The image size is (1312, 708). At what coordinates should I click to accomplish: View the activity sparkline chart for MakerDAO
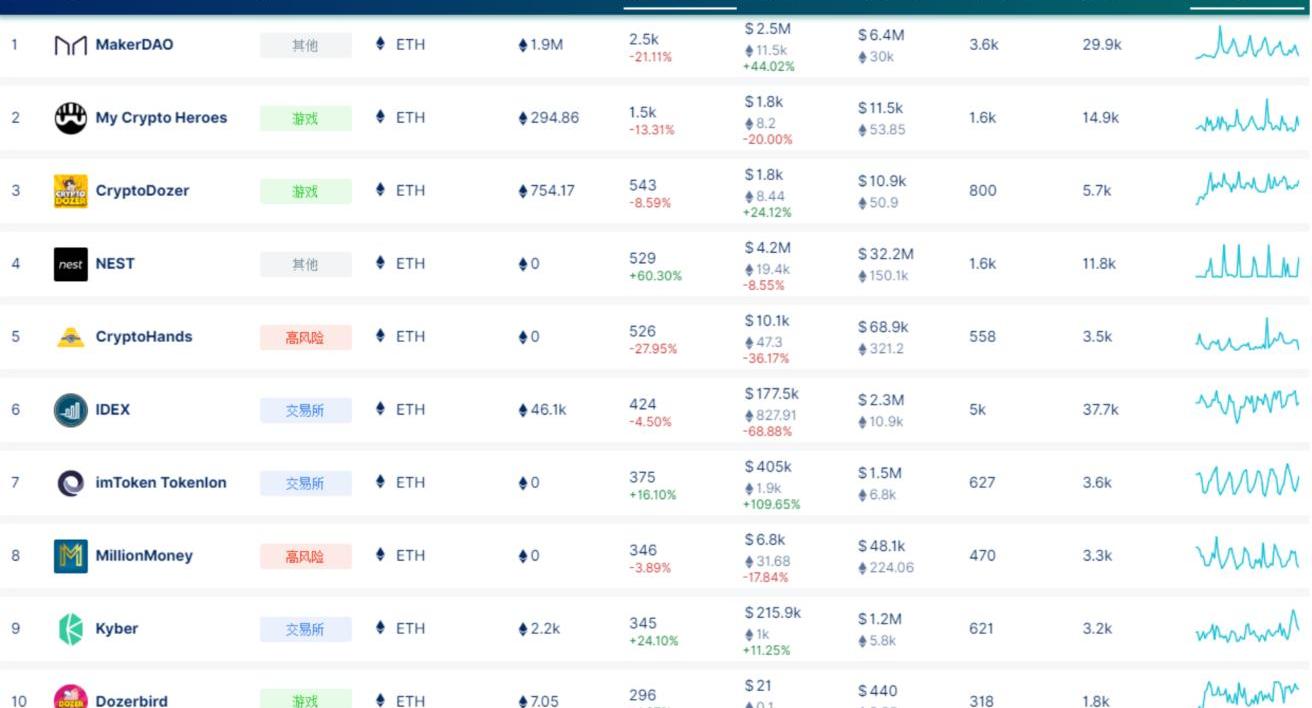1247,45
